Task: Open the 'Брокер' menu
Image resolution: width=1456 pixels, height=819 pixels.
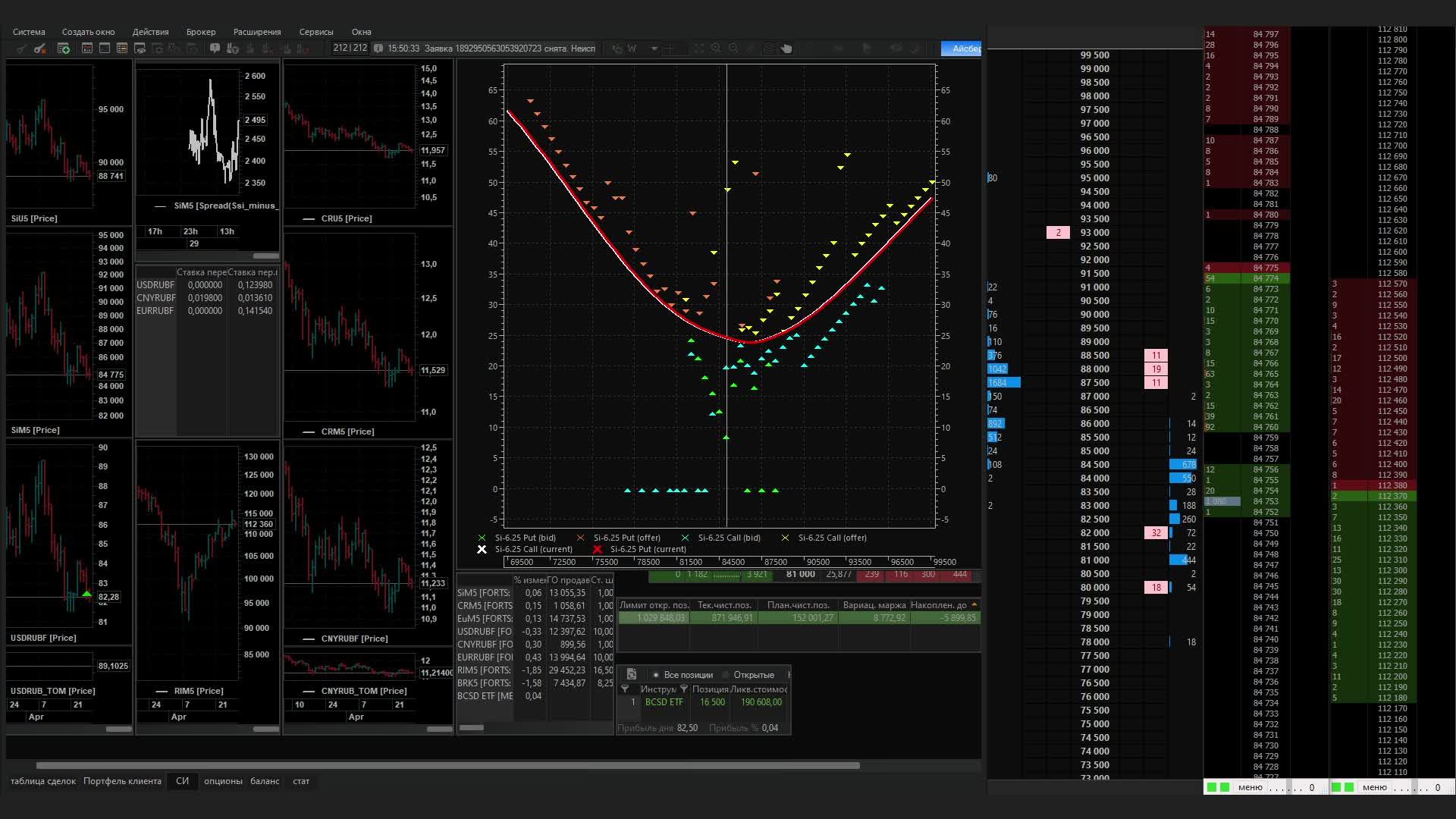Action: pyautogui.click(x=201, y=32)
